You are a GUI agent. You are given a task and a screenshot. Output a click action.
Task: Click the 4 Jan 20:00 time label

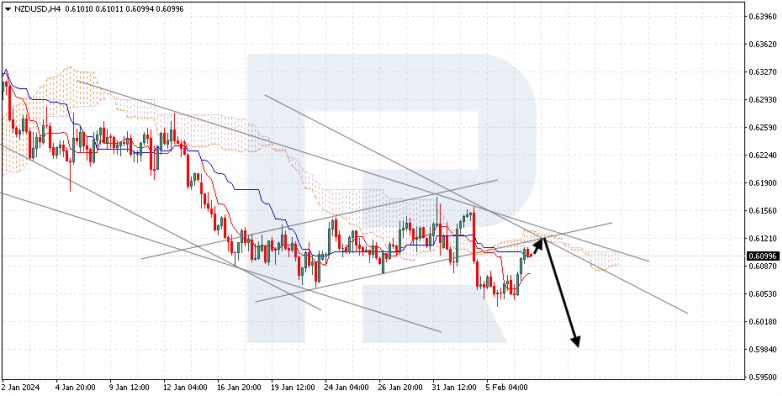[x=76, y=387]
